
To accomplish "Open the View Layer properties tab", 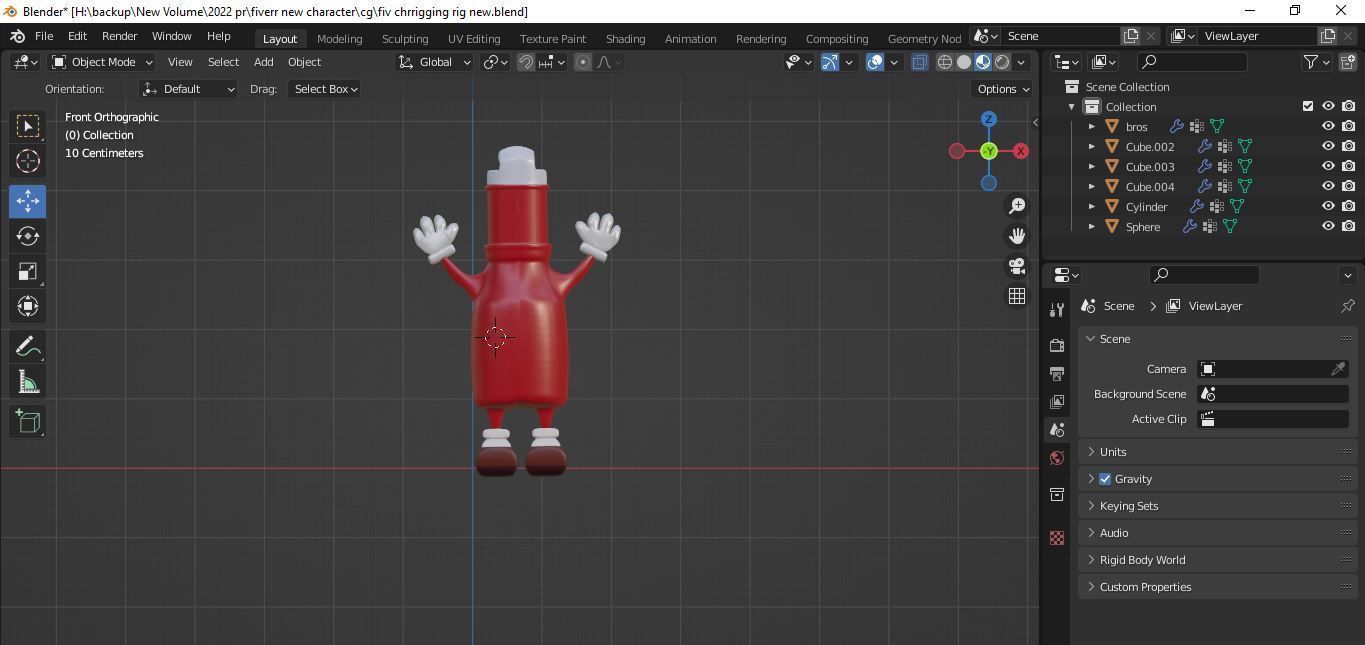I will (x=1057, y=401).
